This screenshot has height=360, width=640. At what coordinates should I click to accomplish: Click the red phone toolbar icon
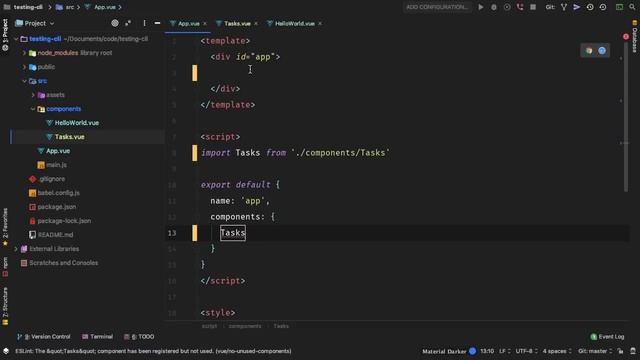point(520,7)
